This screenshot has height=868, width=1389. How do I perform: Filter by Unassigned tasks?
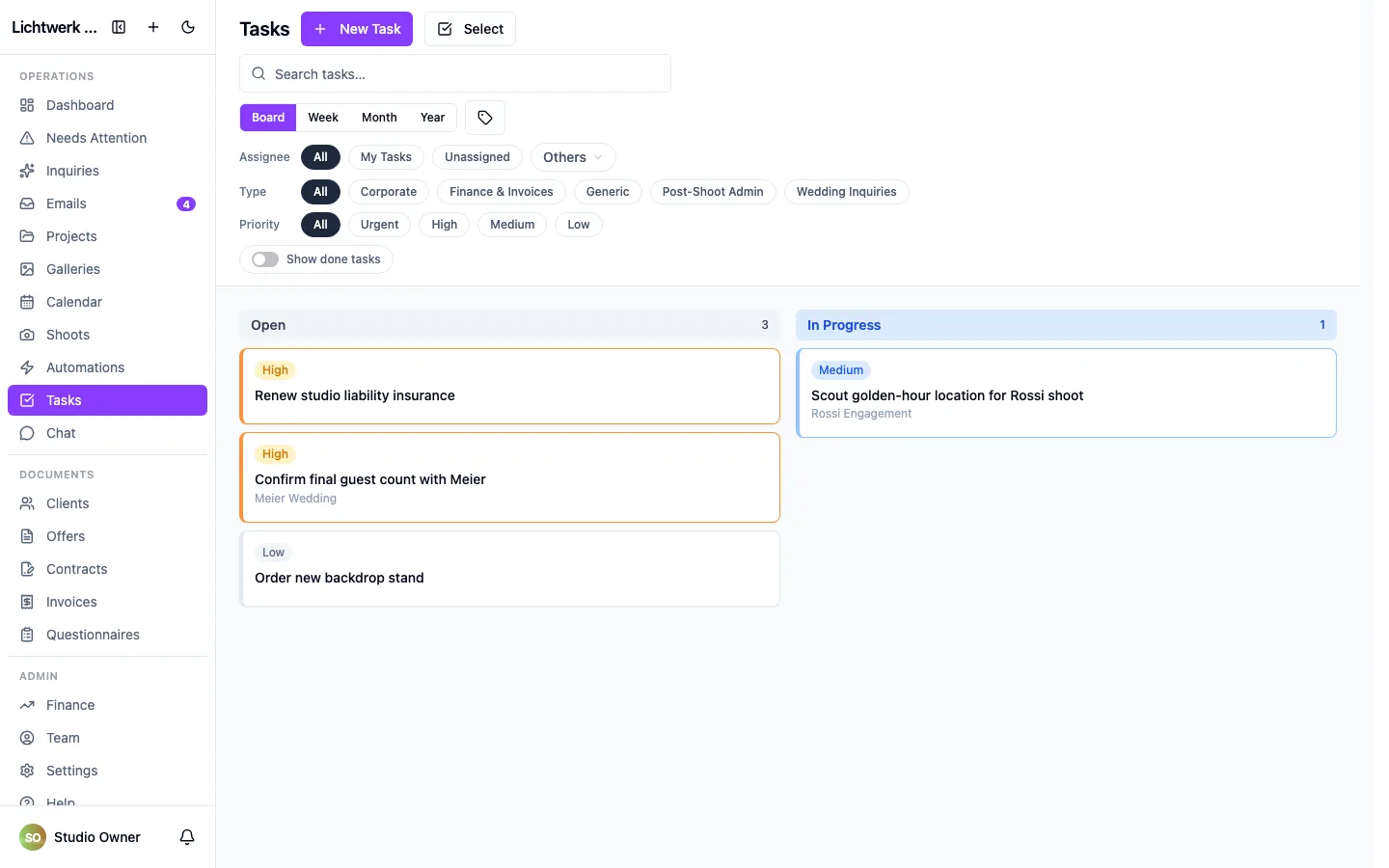click(477, 157)
